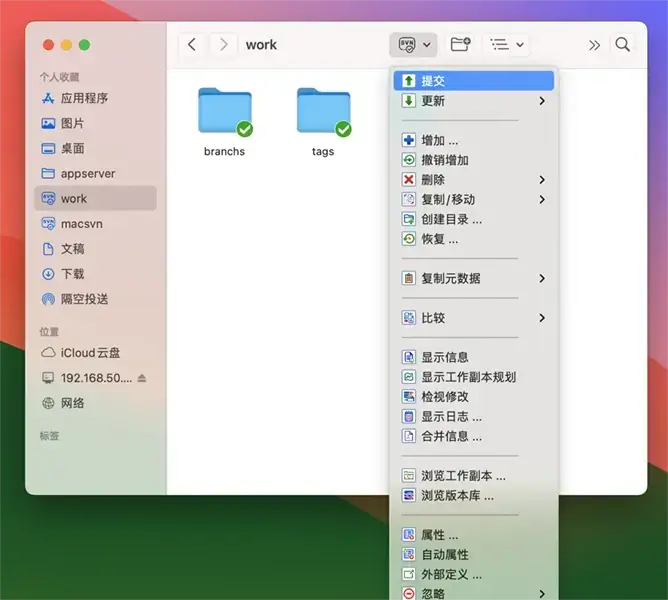Open 隔空投送 (AirDrop) in the sidebar
This screenshot has height=600, width=668.
pyautogui.click(x=95, y=299)
